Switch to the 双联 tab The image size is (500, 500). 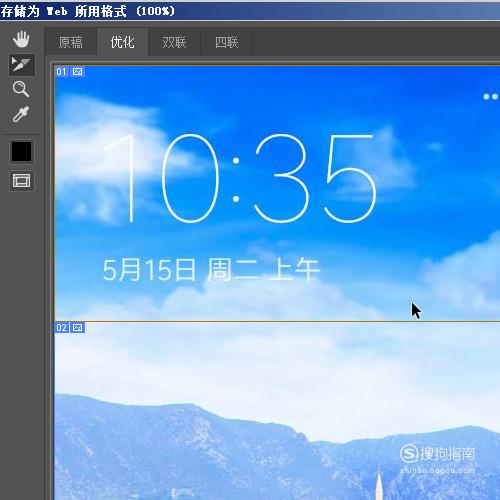174,42
